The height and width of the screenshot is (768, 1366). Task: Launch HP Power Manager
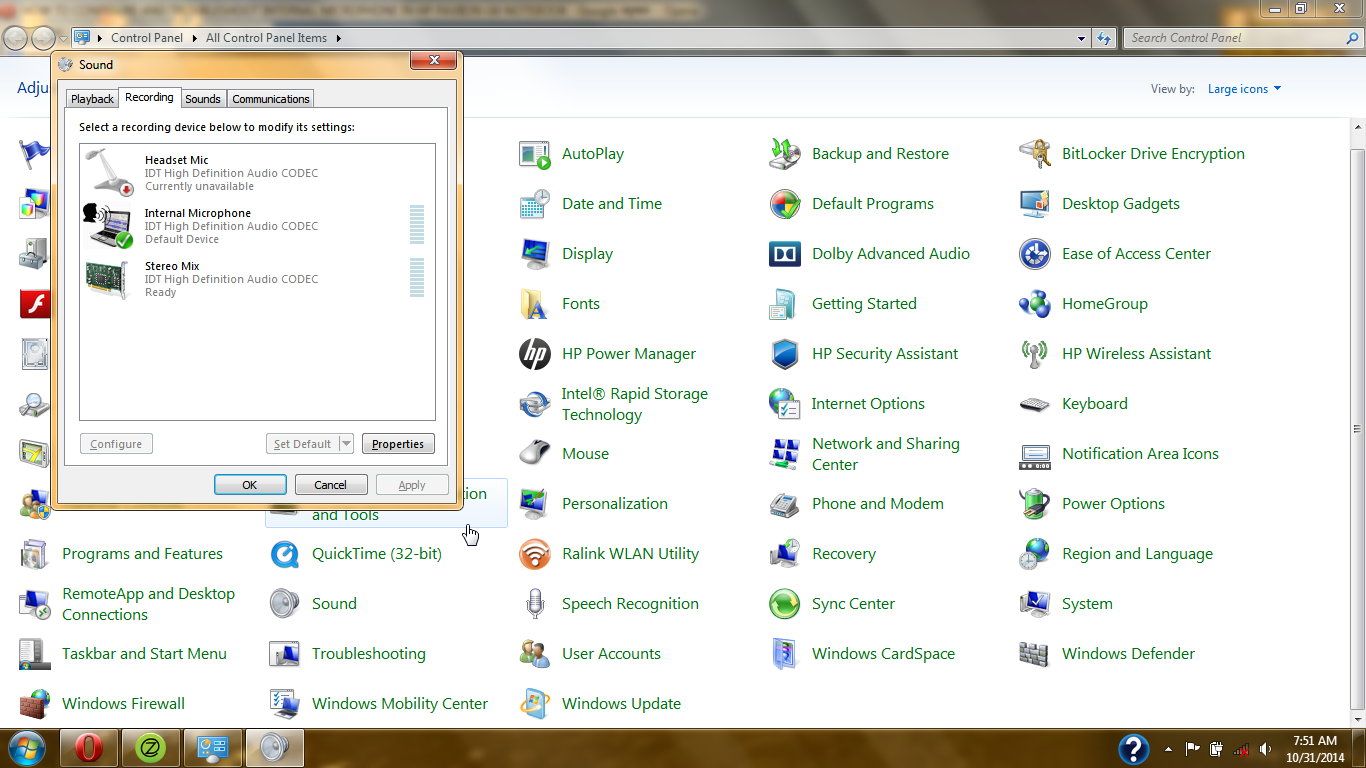(x=629, y=353)
